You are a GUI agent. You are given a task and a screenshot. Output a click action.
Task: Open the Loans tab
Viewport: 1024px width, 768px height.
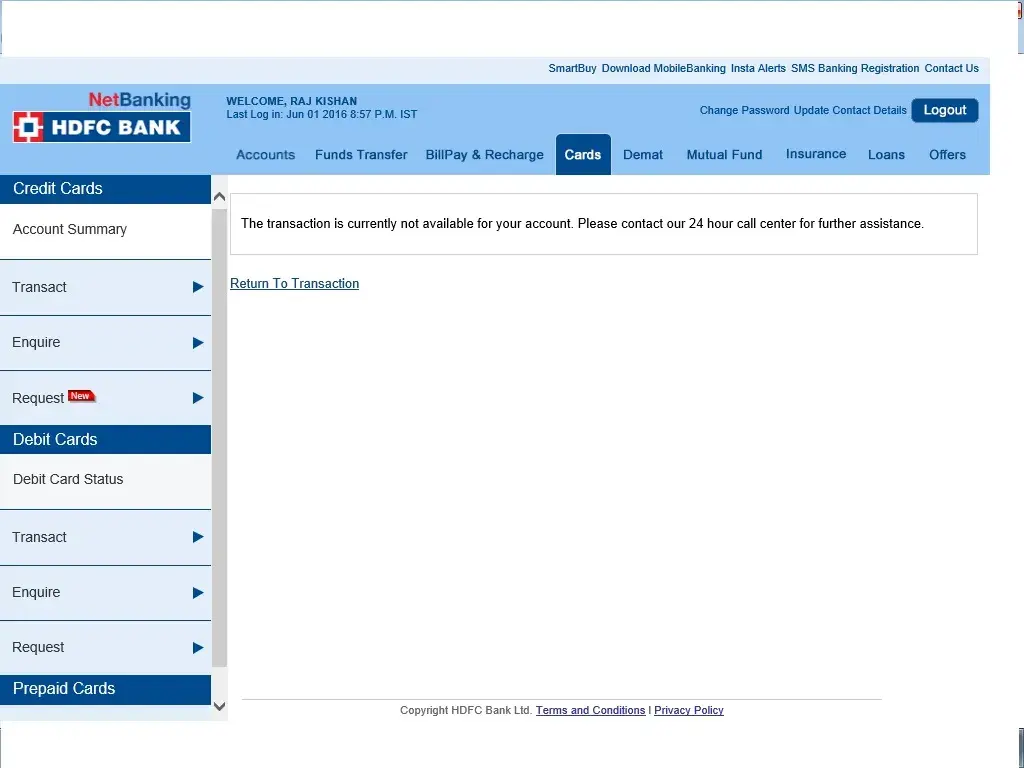tap(886, 155)
